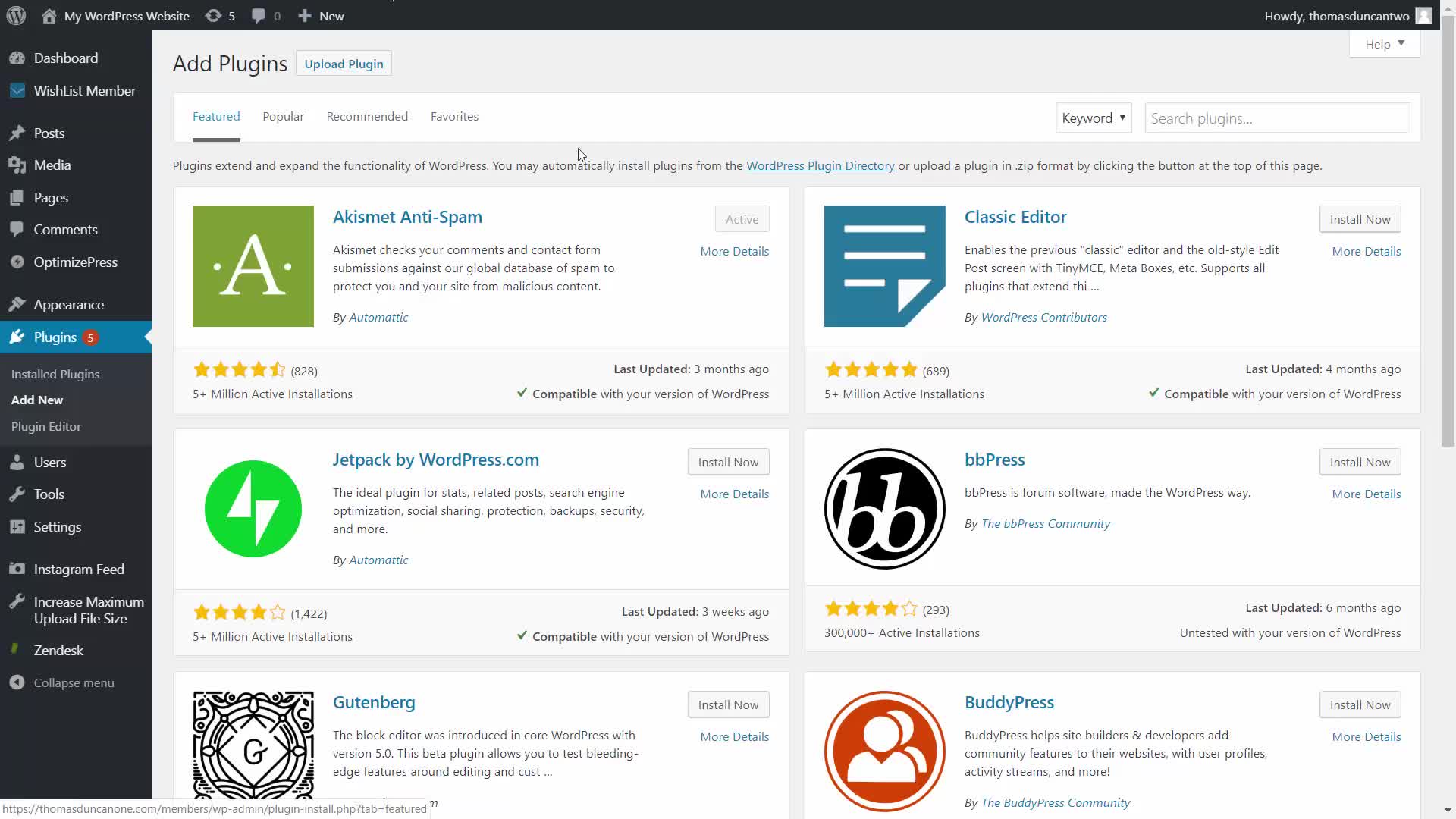Open Automattic author link under Jetpack

coord(378,560)
